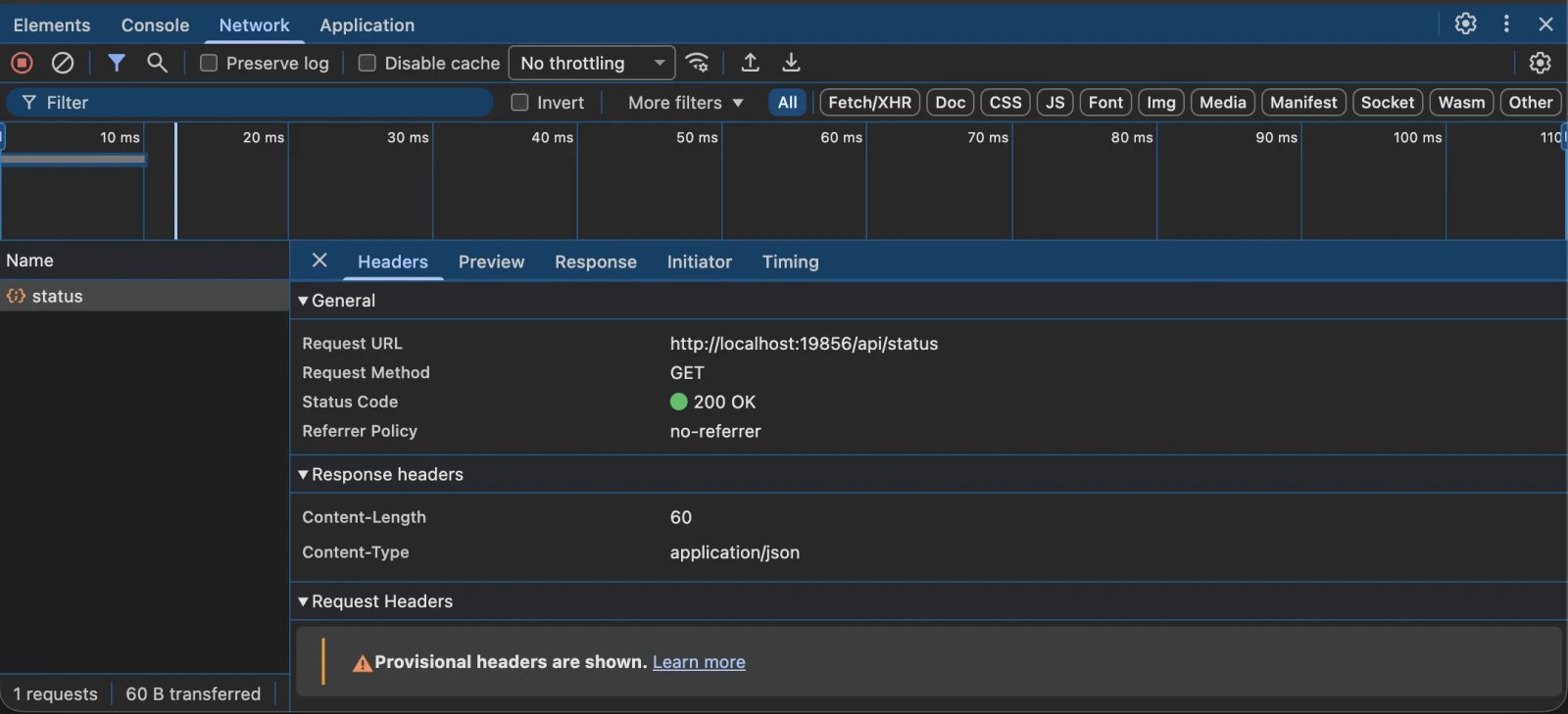
Task: Open the Initiator tab
Action: click(x=700, y=262)
